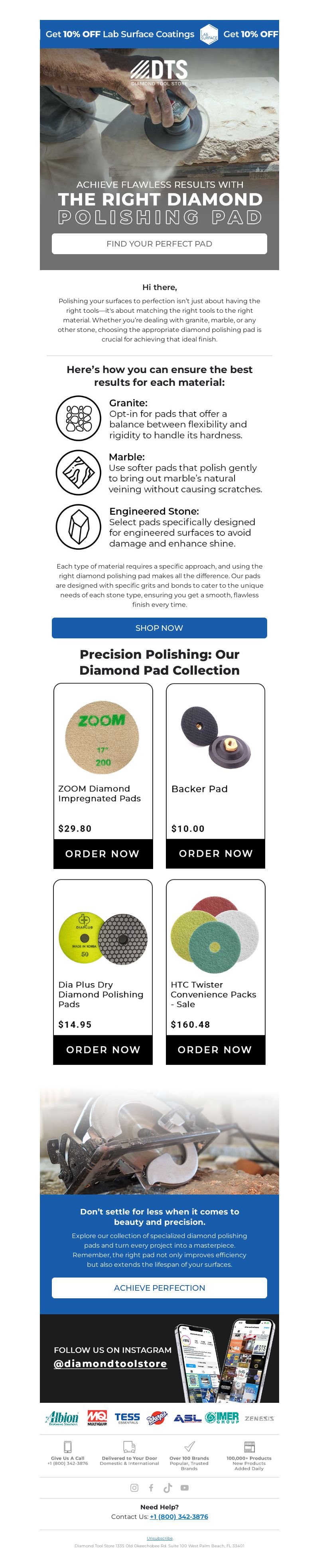Click the TikTok social icon

point(167,1488)
